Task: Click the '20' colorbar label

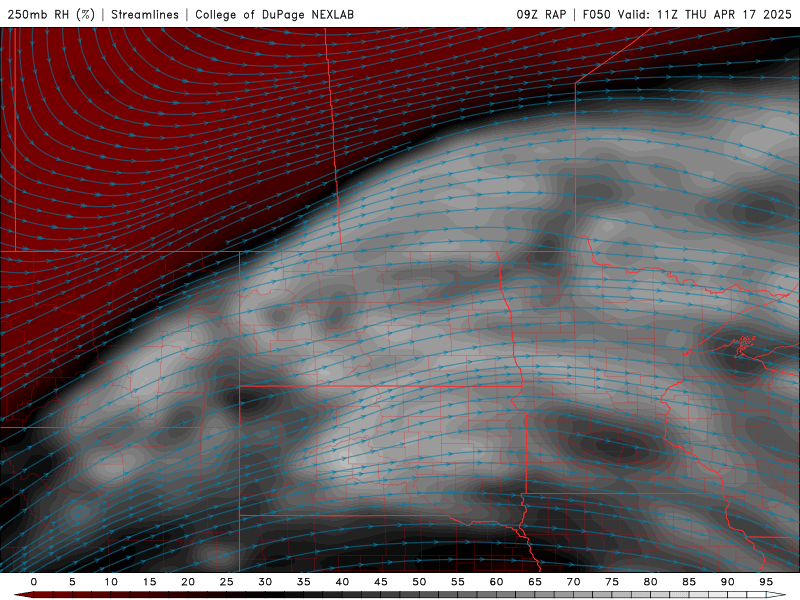Action: (x=188, y=582)
